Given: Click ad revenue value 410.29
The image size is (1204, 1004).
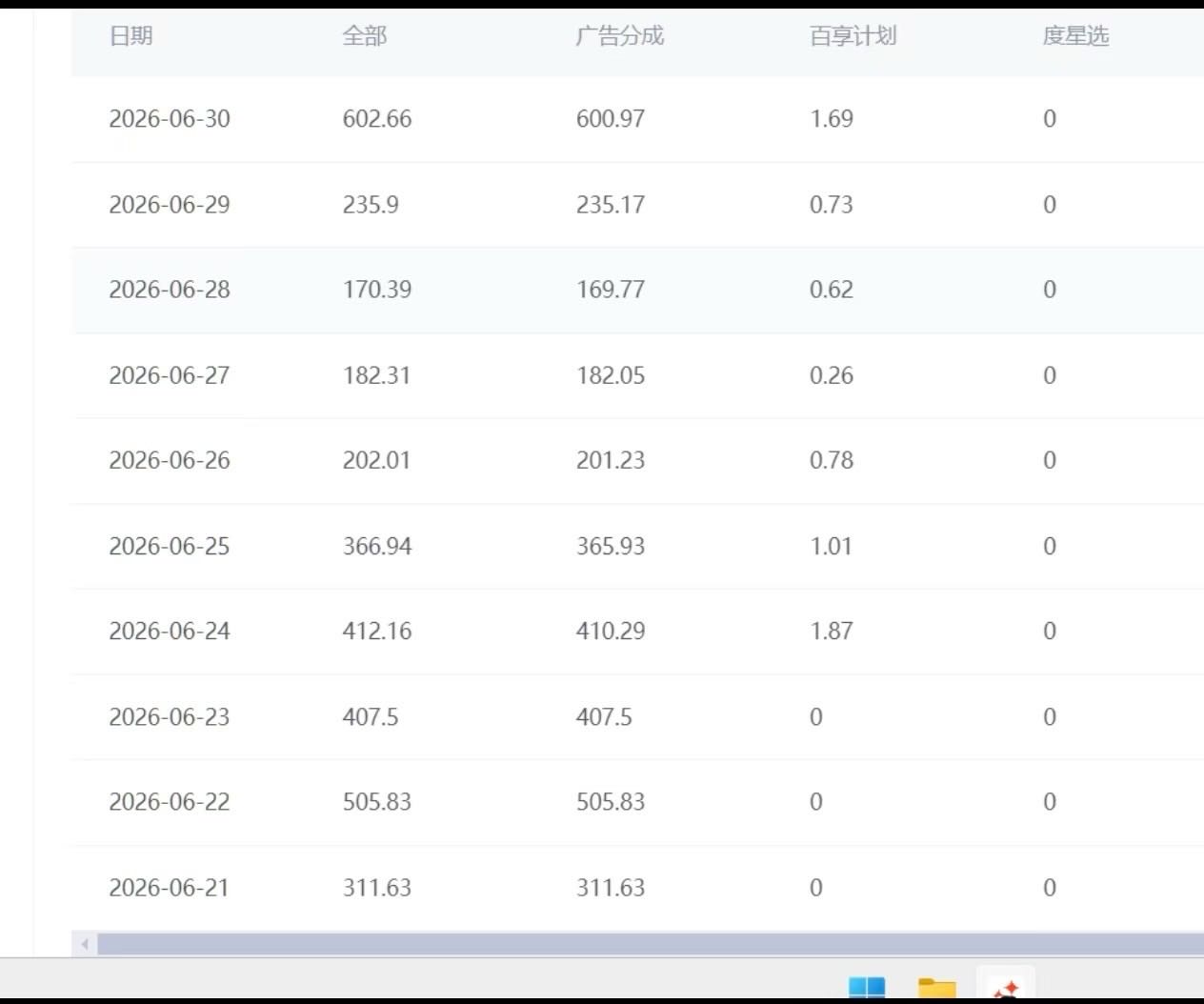Looking at the screenshot, I should (x=611, y=631).
